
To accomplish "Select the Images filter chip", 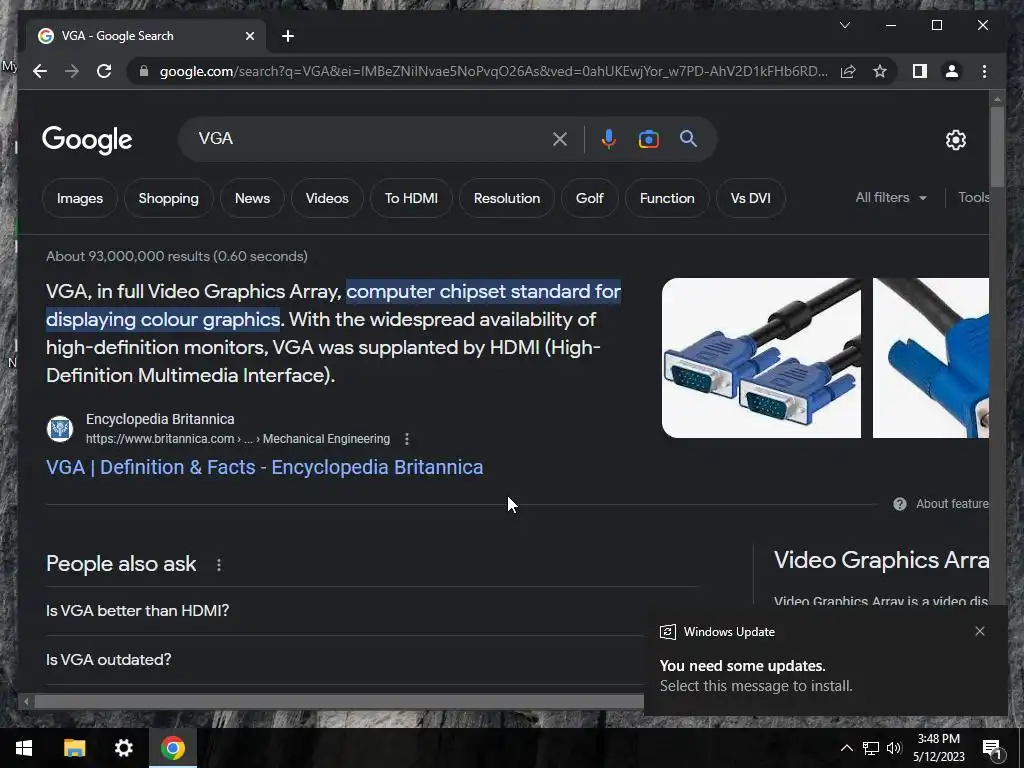I will tap(80, 198).
